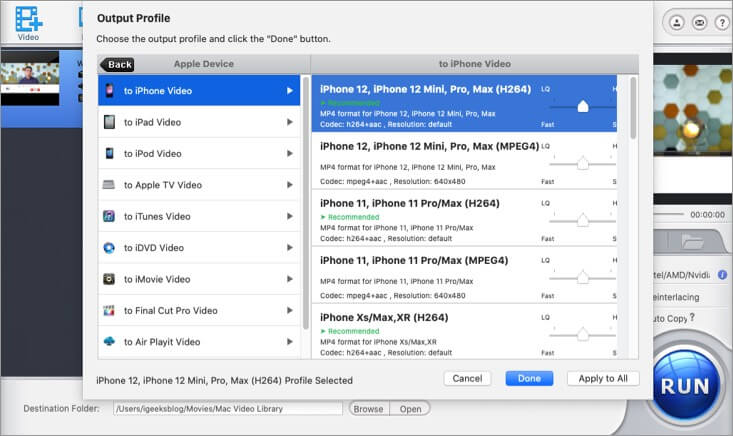Choose iPhone 11, iPhone 11 Pro/Max (MPEG4) profile

(x=464, y=275)
